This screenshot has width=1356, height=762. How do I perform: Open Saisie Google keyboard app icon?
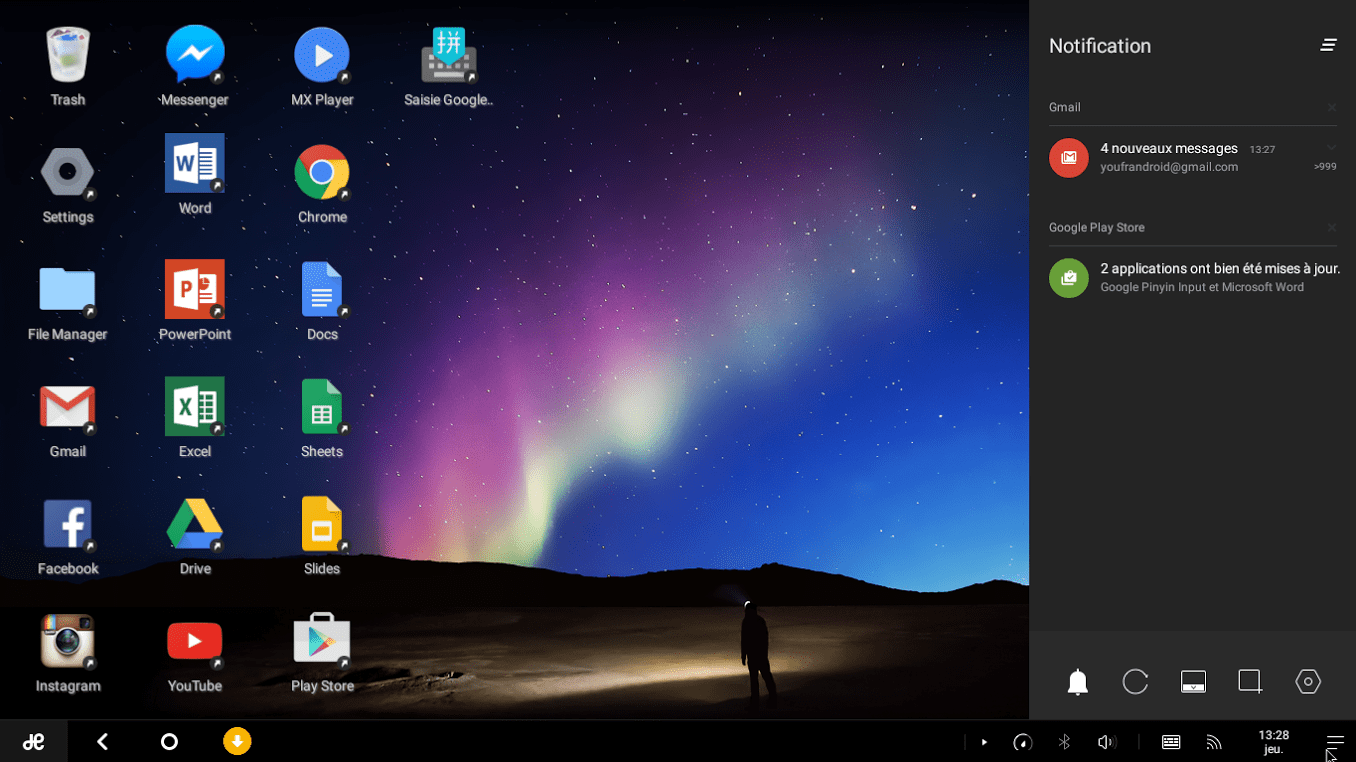click(x=449, y=54)
